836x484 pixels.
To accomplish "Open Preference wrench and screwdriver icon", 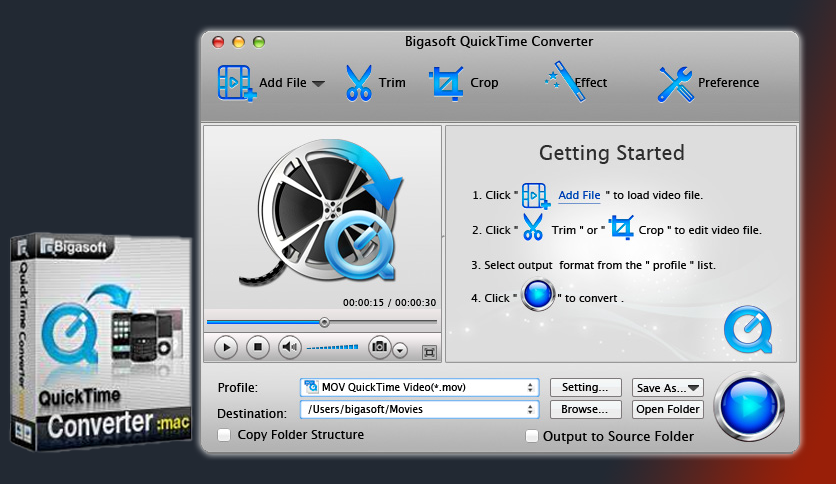I will point(676,84).
